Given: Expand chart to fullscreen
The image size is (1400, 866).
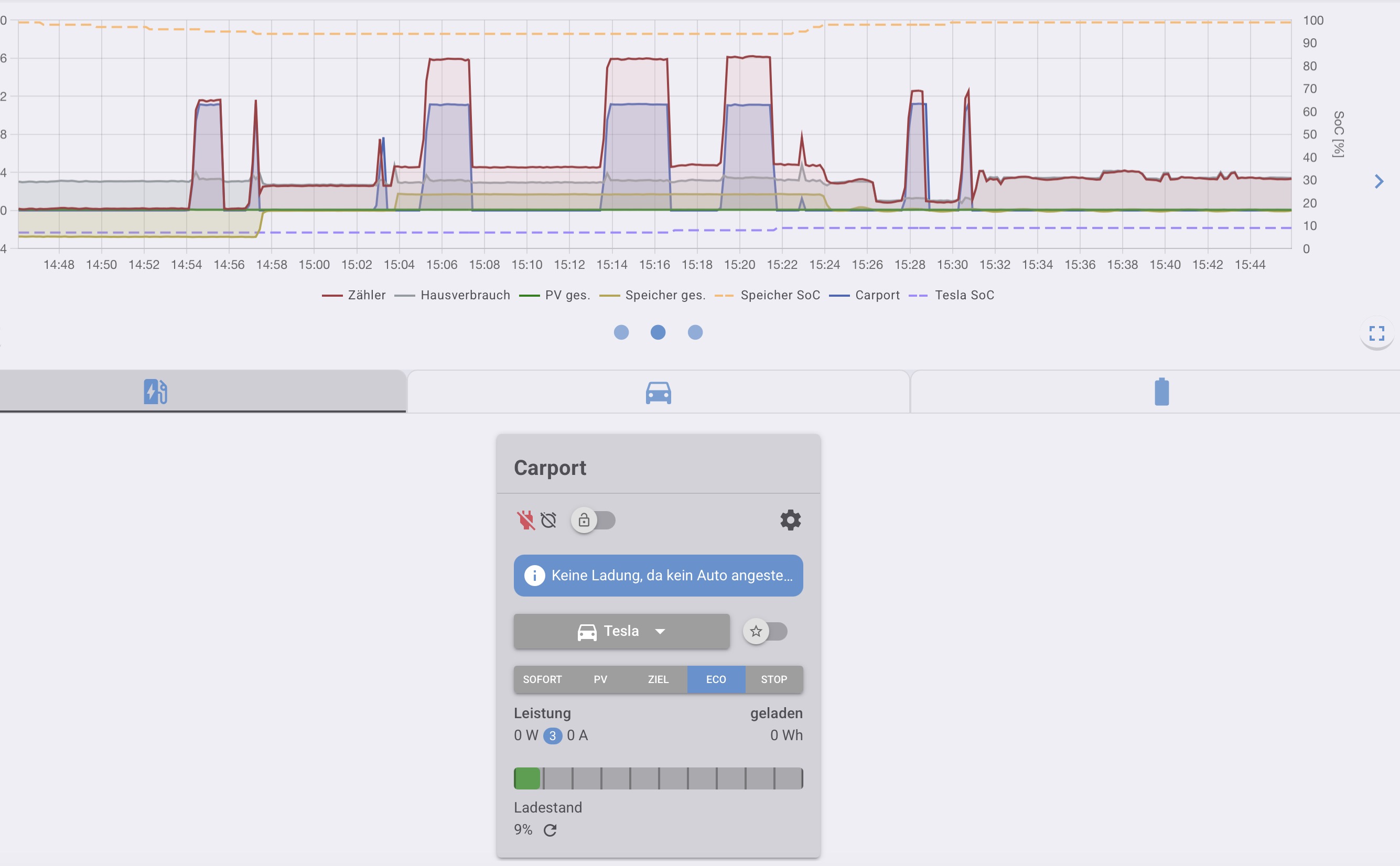Looking at the screenshot, I should [1376, 333].
